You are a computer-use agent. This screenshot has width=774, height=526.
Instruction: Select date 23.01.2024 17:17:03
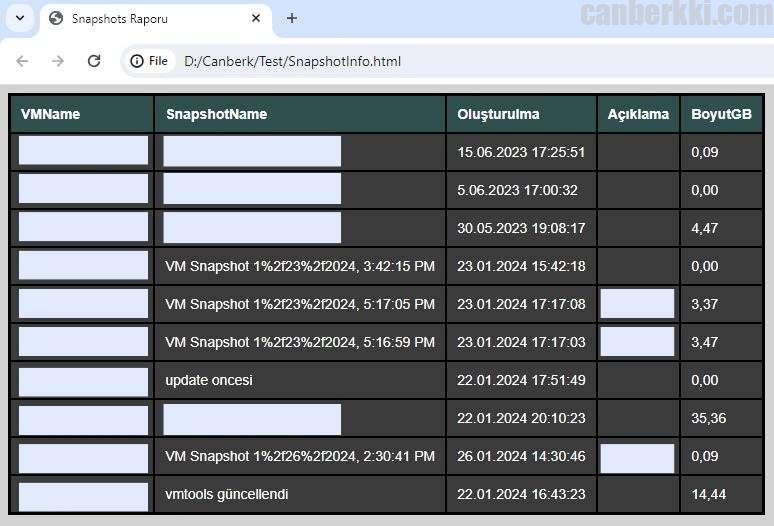click(x=521, y=342)
